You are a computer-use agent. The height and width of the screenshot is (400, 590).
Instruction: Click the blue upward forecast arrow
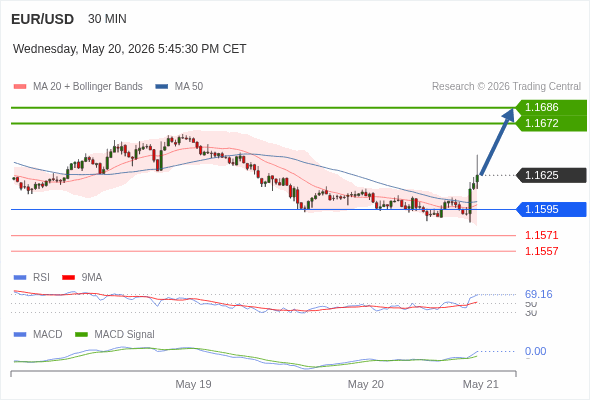click(497, 141)
